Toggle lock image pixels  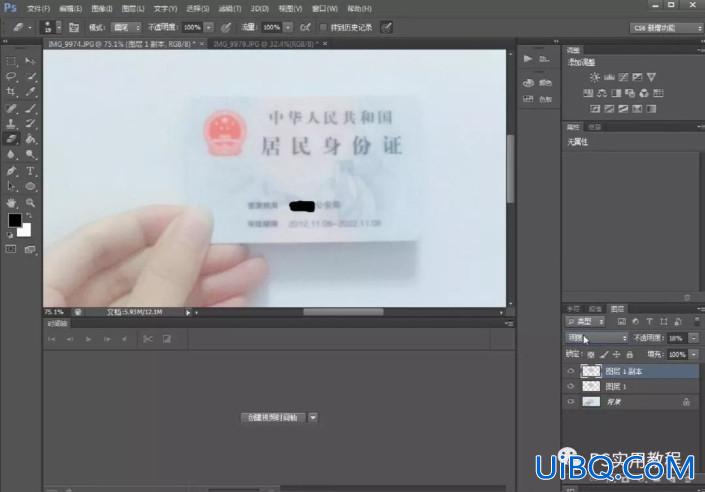click(604, 355)
